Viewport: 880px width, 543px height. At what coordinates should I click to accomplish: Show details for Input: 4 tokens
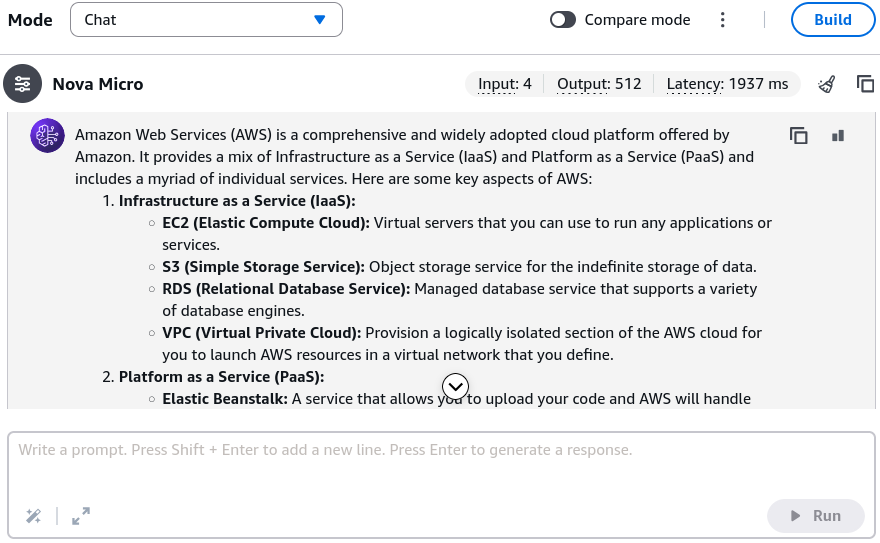(x=505, y=84)
